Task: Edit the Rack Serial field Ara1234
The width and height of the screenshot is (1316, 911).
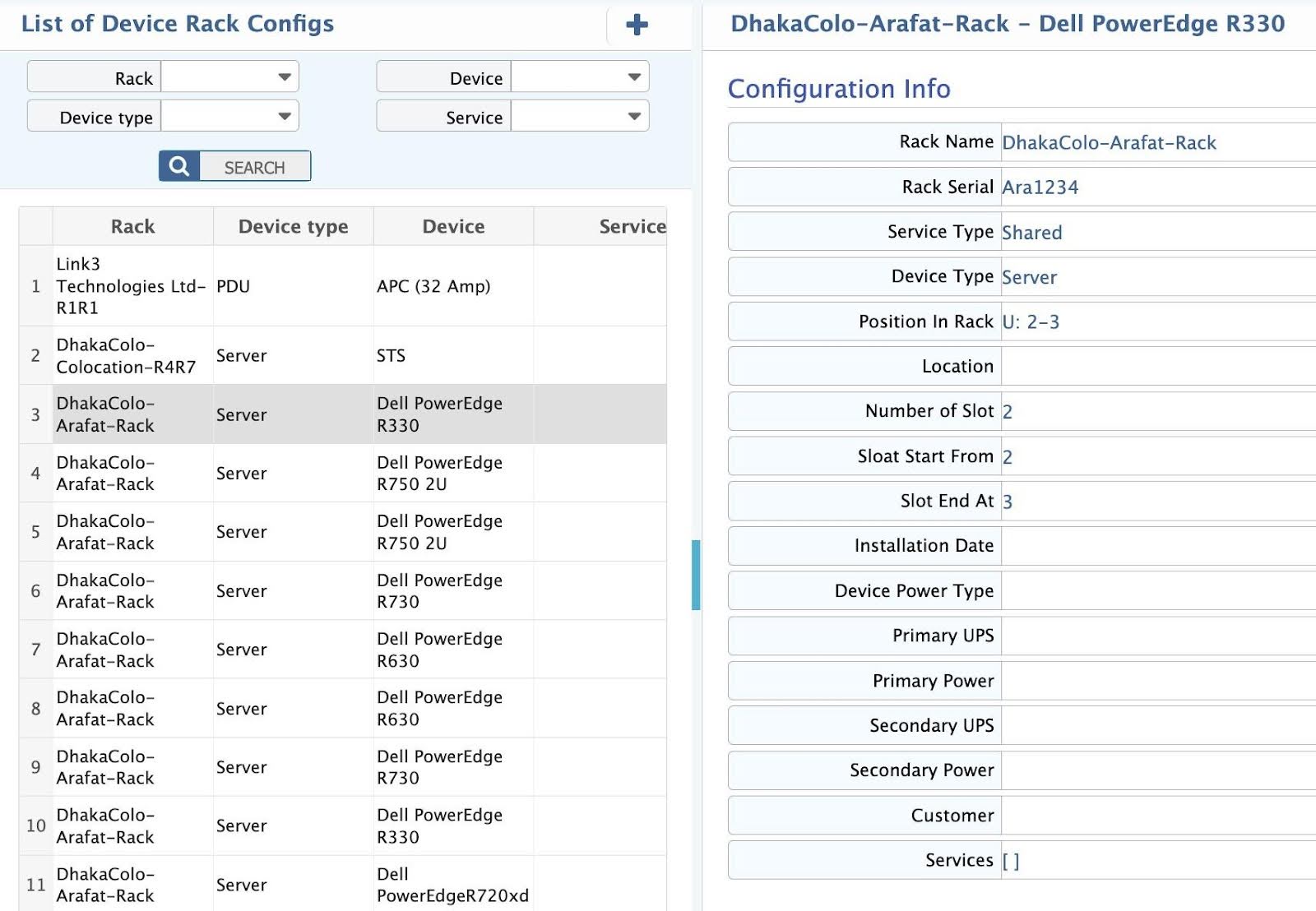Action: [1151, 187]
